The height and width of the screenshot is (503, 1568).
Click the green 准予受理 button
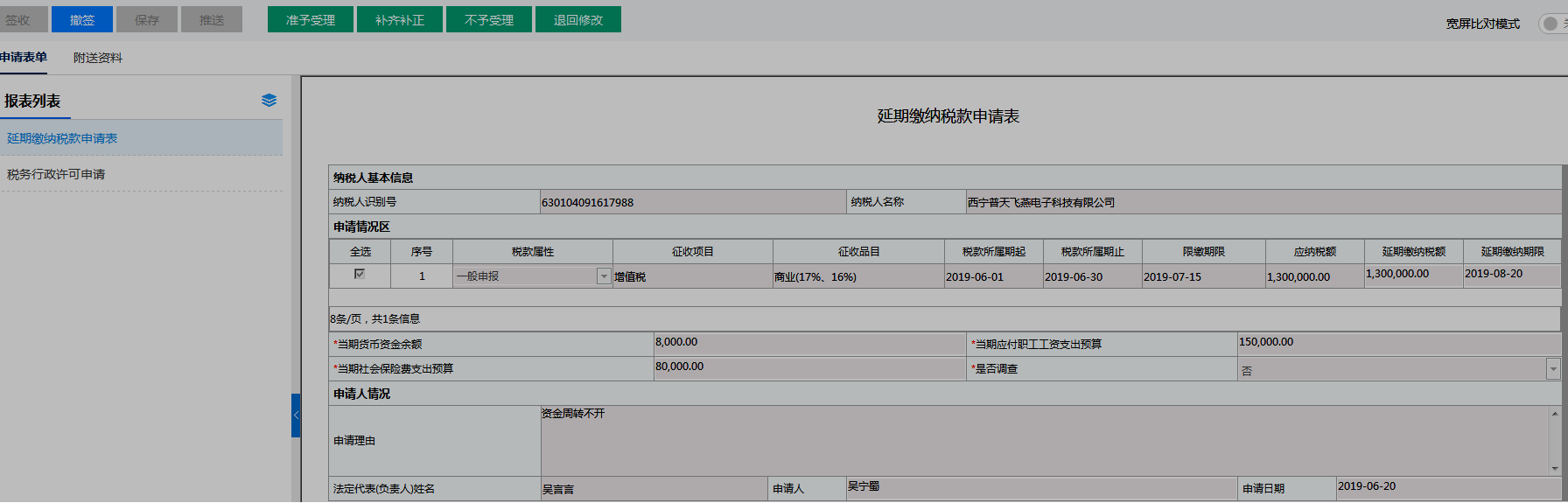311,19
